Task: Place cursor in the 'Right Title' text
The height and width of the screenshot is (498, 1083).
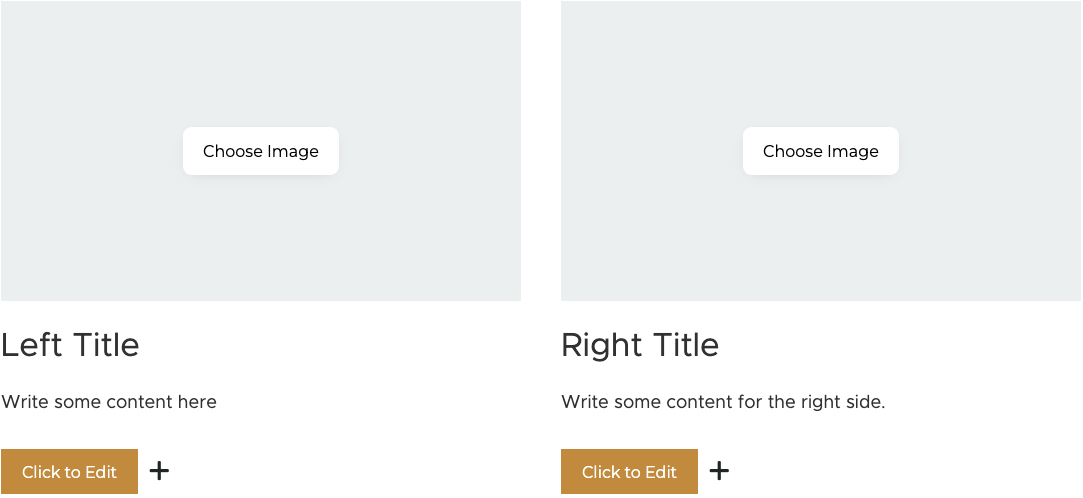Action: pyautogui.click(x=640, y=345)
